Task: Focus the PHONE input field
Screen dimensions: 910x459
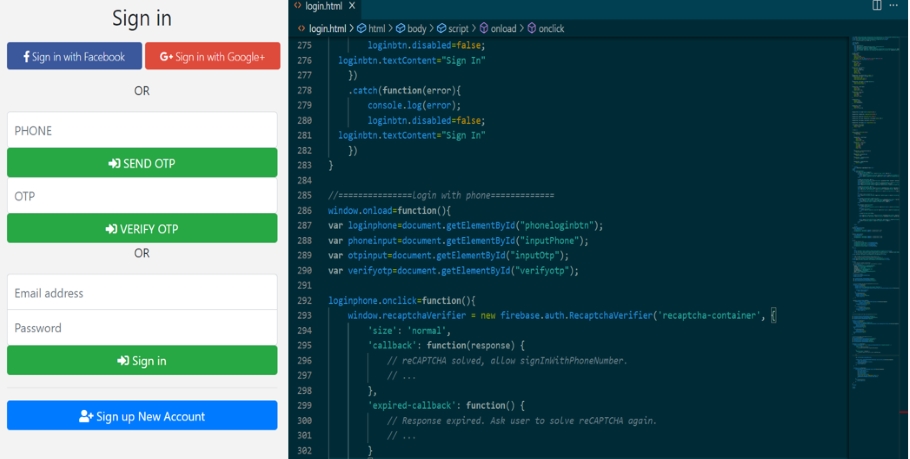Action: 142,130
